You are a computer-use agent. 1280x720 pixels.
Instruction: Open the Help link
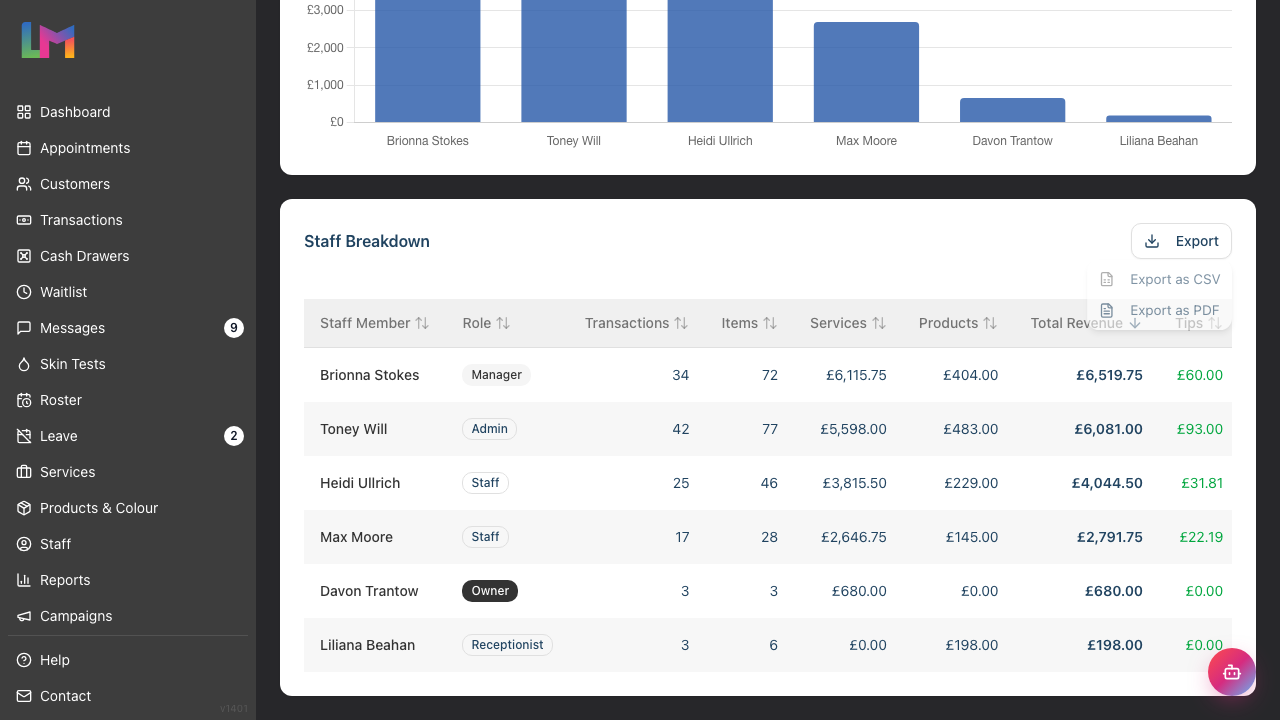pyautogui.click(x=55, y=660)
